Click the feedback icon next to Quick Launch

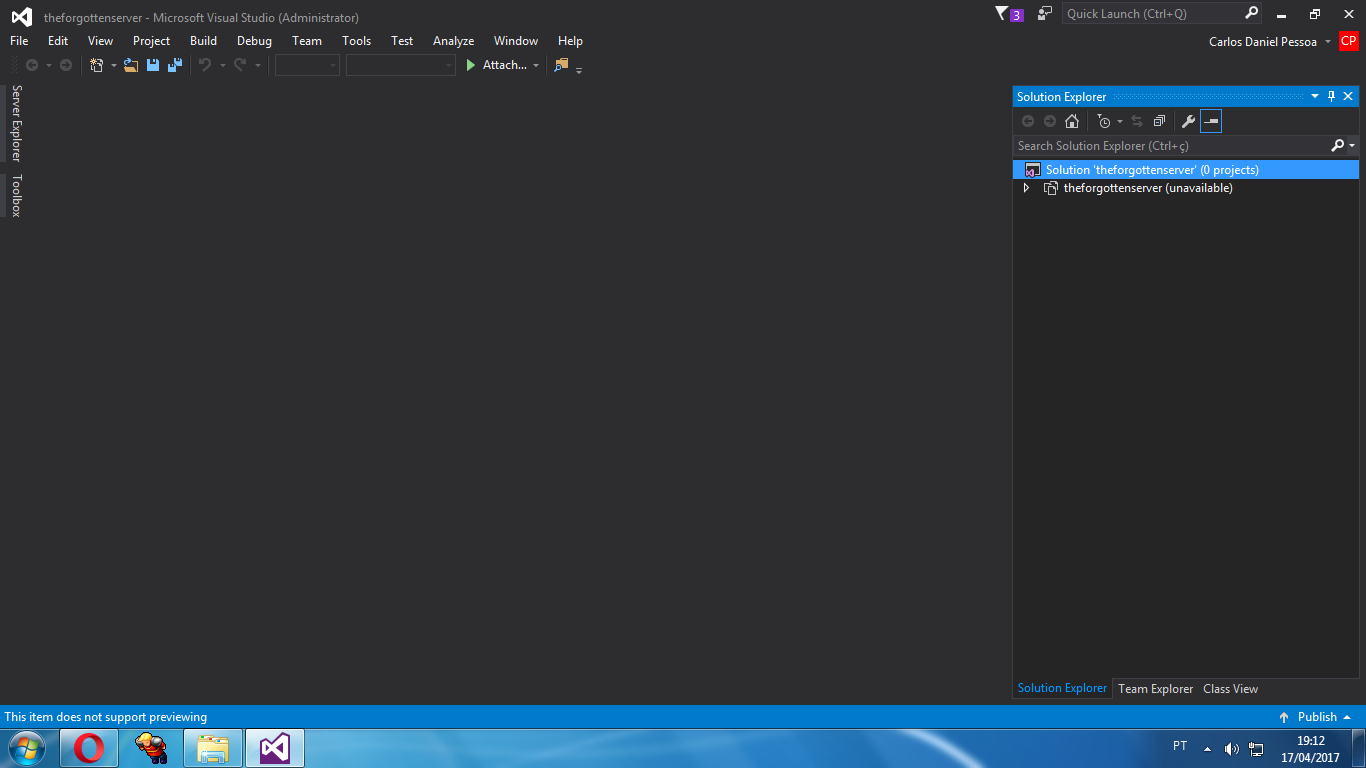(1045, 14)
